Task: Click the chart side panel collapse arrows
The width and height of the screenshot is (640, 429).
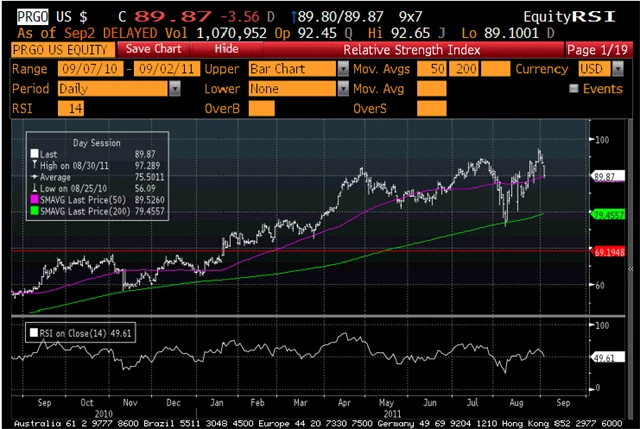Action: 631,269
